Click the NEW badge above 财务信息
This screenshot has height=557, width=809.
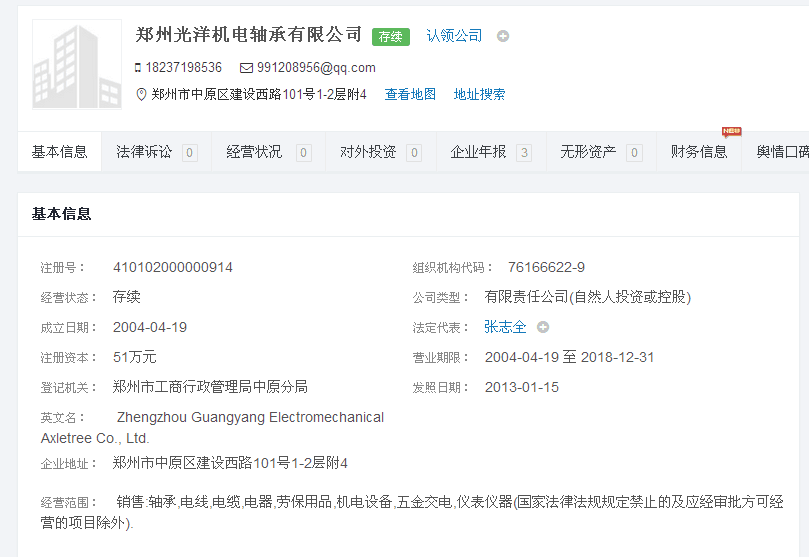tap(731, 132)
